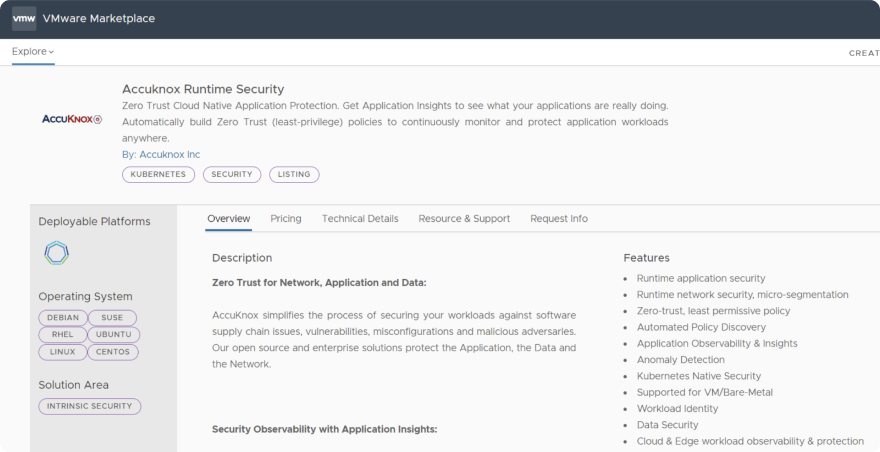Select the SECURITY tag
The width and height of the screenshot is (880, 452).
pos(232,175)
